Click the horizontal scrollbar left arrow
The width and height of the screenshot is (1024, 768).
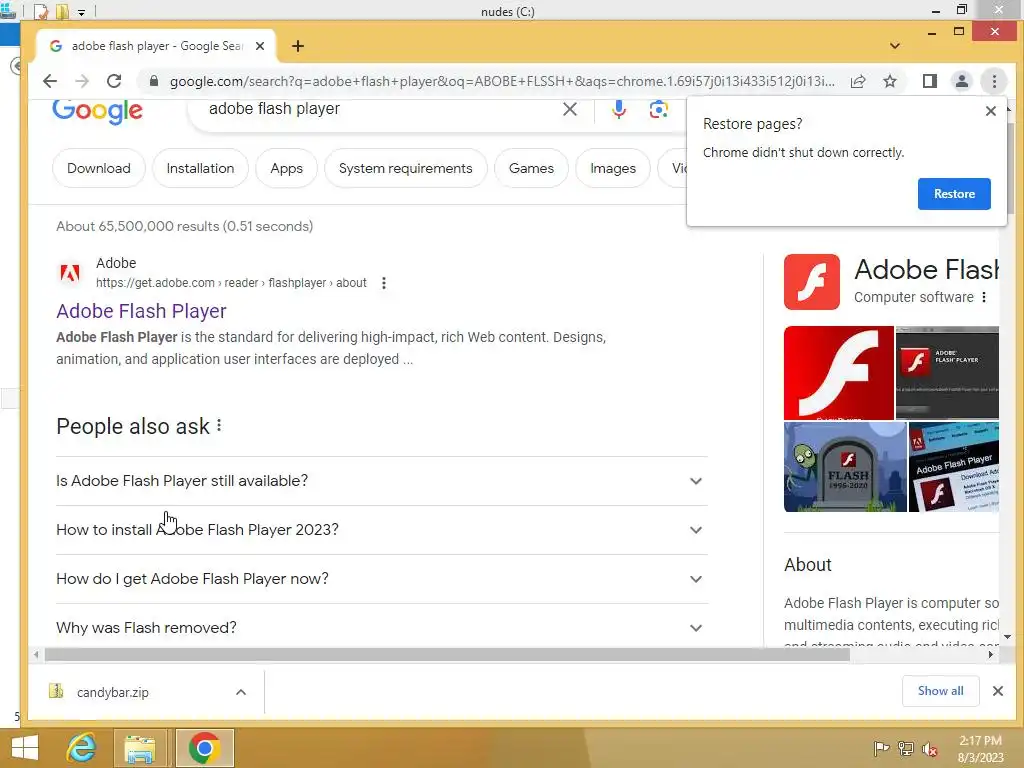[x=36, y=654]
